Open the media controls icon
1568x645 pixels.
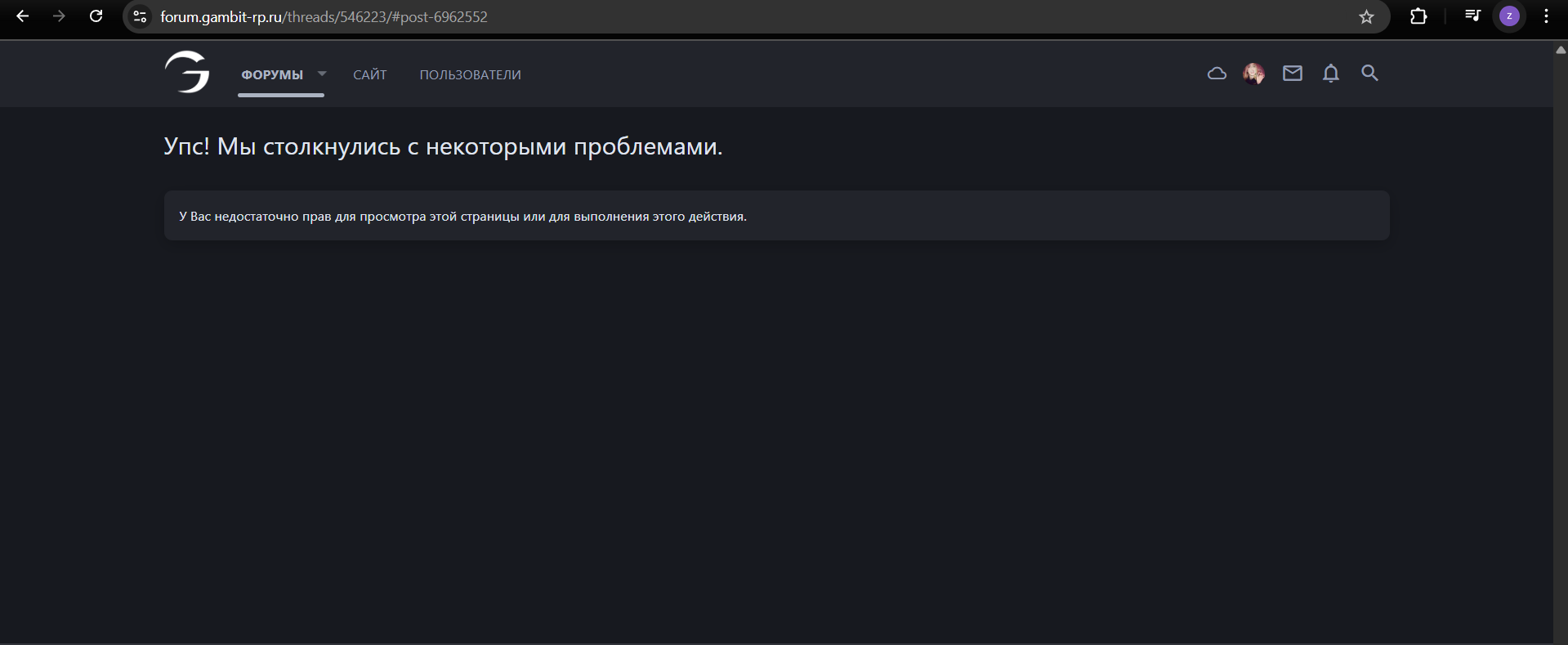(1472, 16)
